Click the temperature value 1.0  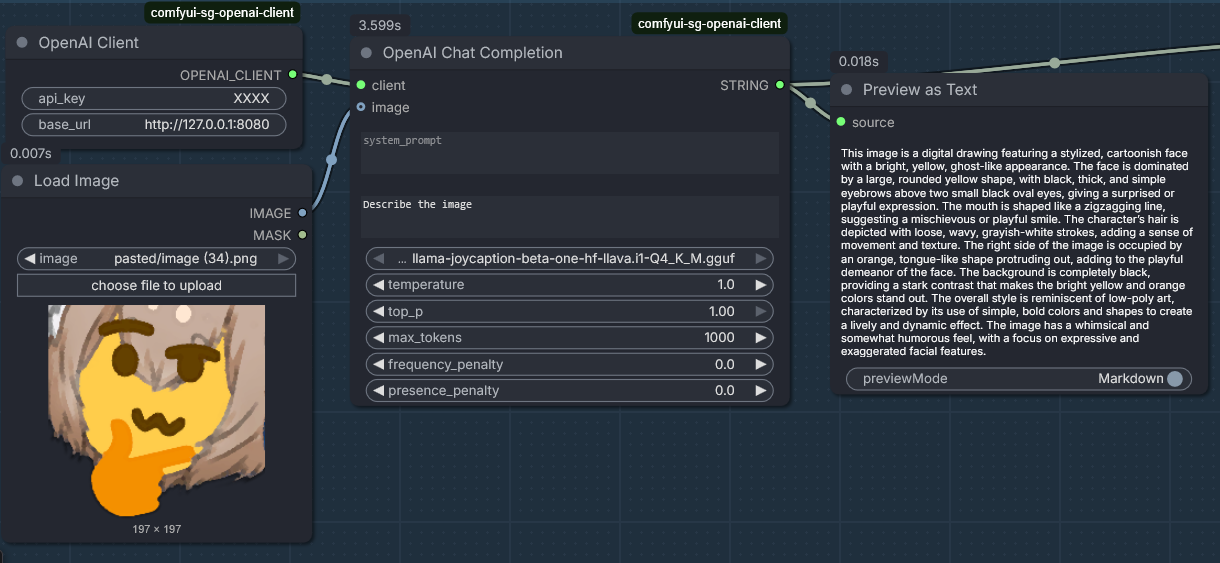(726, 285)
